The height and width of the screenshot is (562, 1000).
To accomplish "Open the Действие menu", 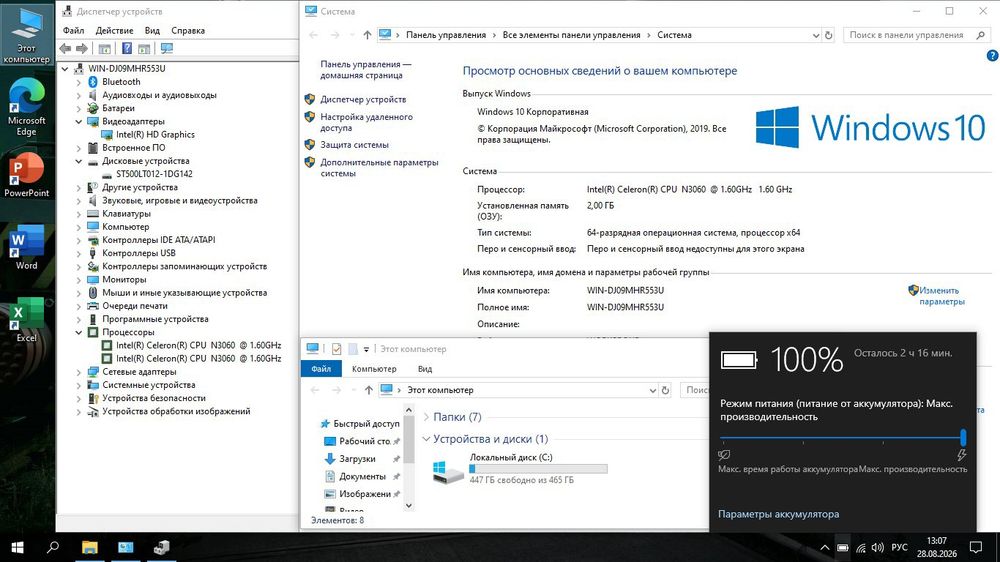I will coord(114,31).
